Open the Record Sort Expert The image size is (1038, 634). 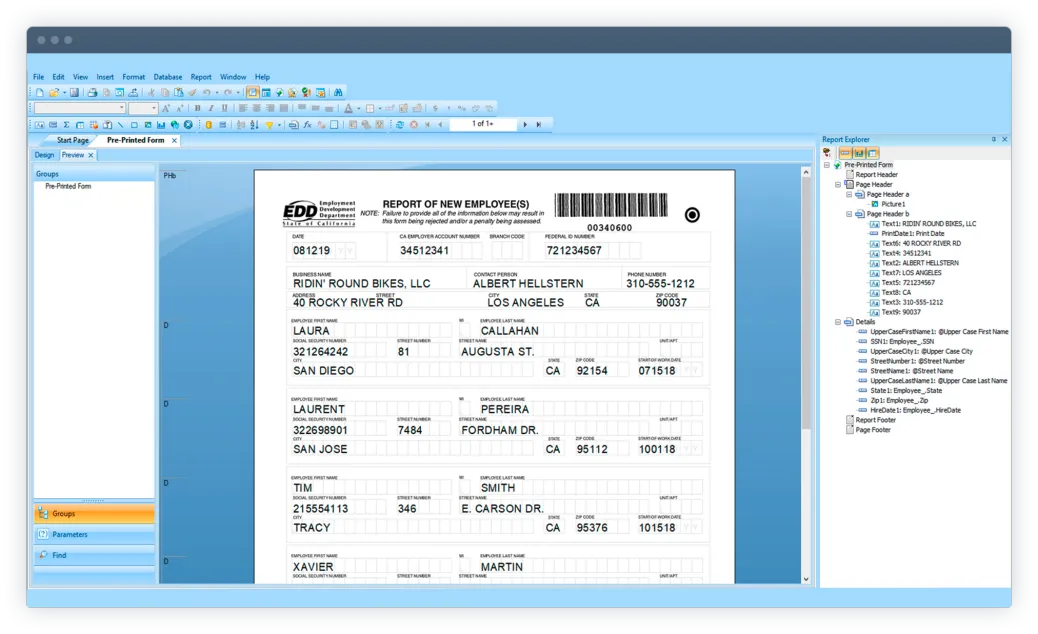coord(253,123)
